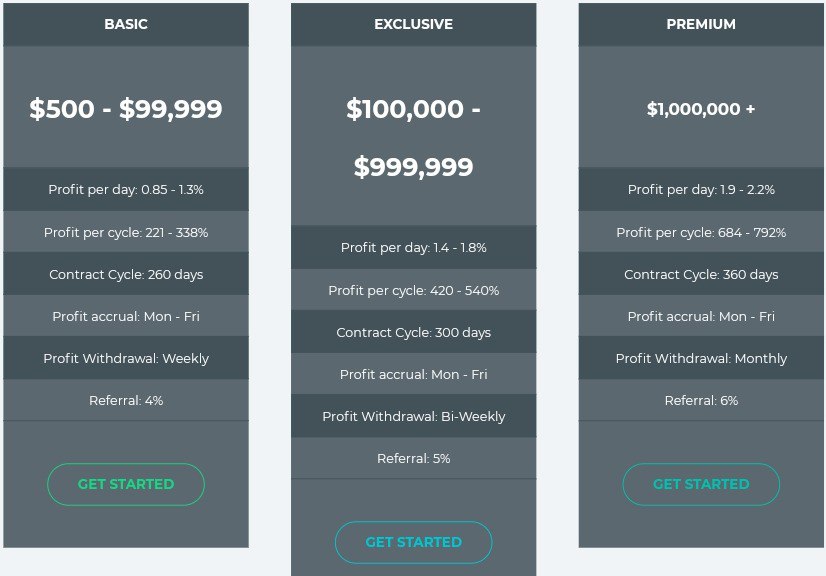Image resolution: width=826 pixels, height=576 pixels.
Task: Click the Referral 4% row
Action: click(x=126, y=400)
